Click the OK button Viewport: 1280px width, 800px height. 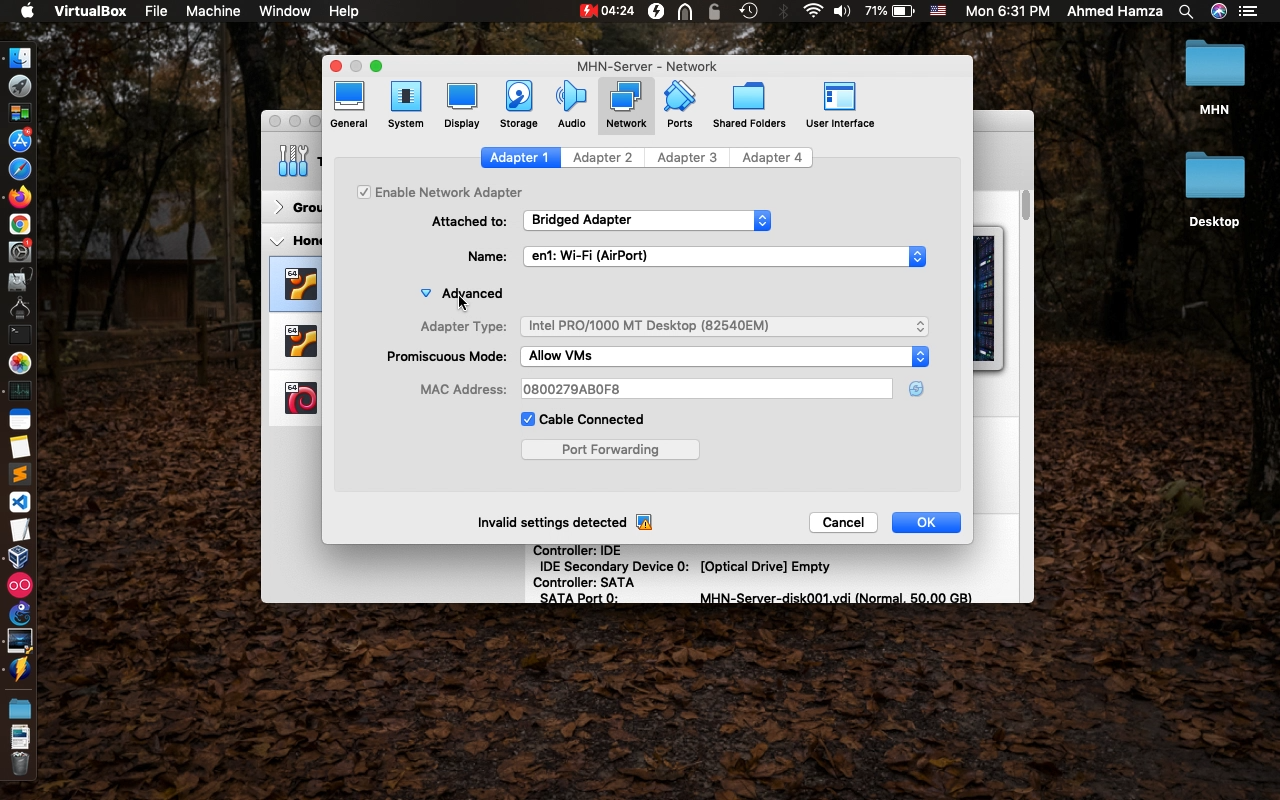click(925, 522)
